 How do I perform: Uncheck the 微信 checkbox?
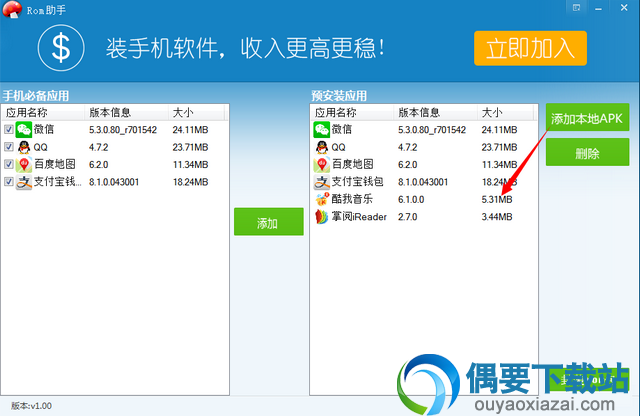[x=9, y=129]
